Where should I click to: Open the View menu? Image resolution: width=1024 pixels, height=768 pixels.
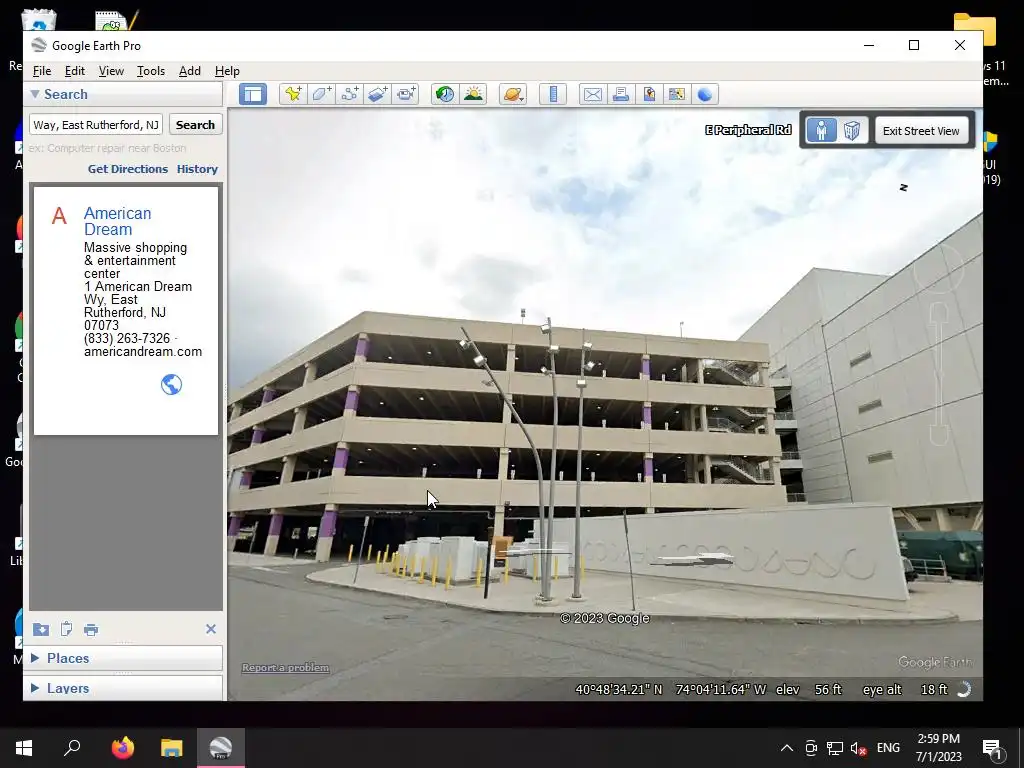pos(111,71)
